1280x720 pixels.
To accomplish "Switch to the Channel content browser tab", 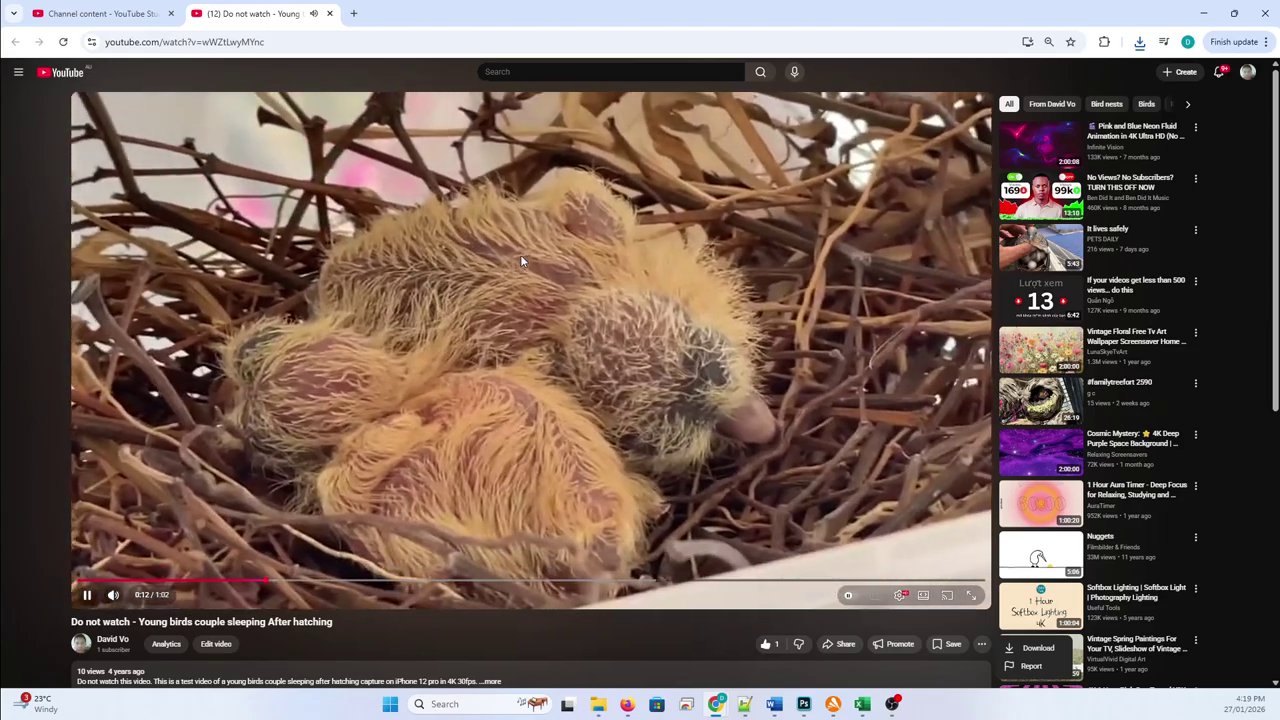I will (x=102, y=14).
